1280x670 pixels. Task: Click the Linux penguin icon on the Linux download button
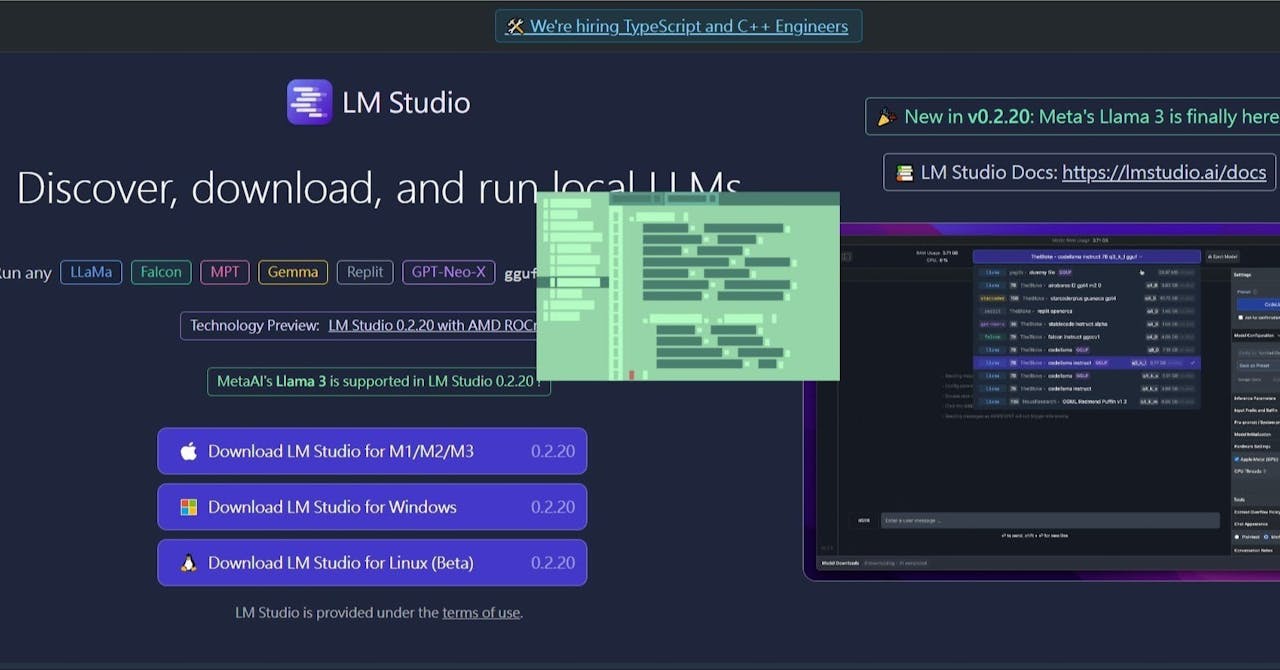tap(188, 563)
